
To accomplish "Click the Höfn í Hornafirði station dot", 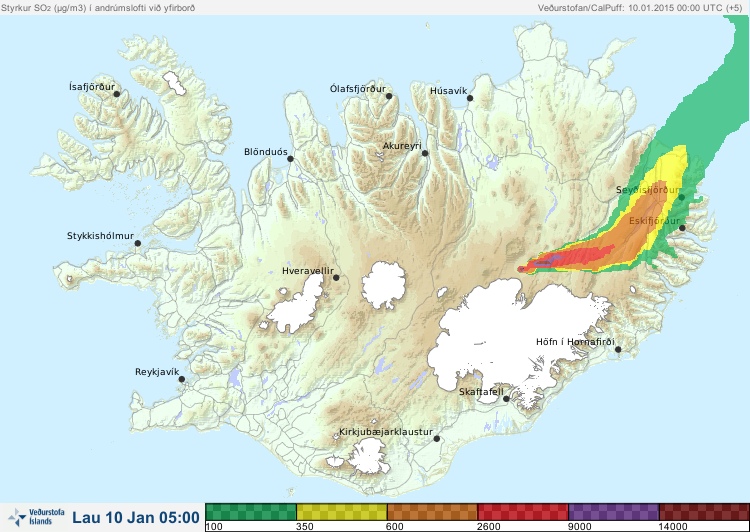I will (618, 350).
